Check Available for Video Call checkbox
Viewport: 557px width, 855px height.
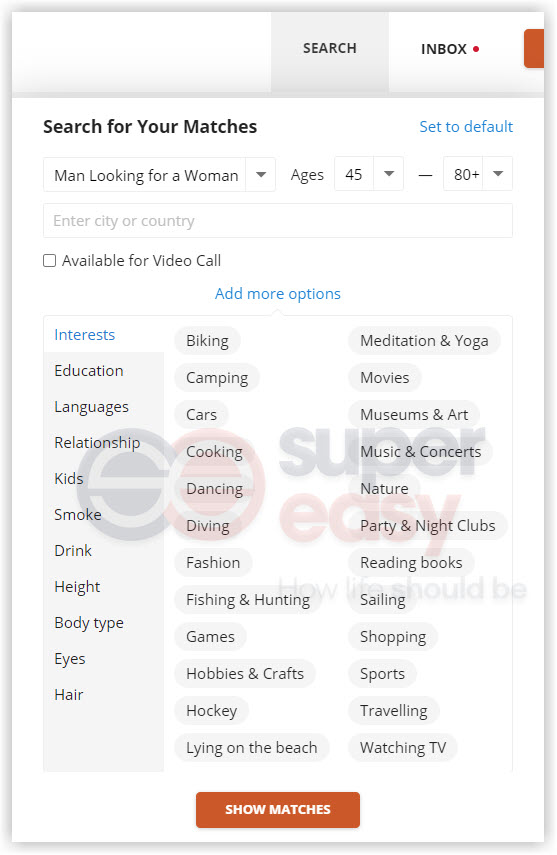point(50,261)
